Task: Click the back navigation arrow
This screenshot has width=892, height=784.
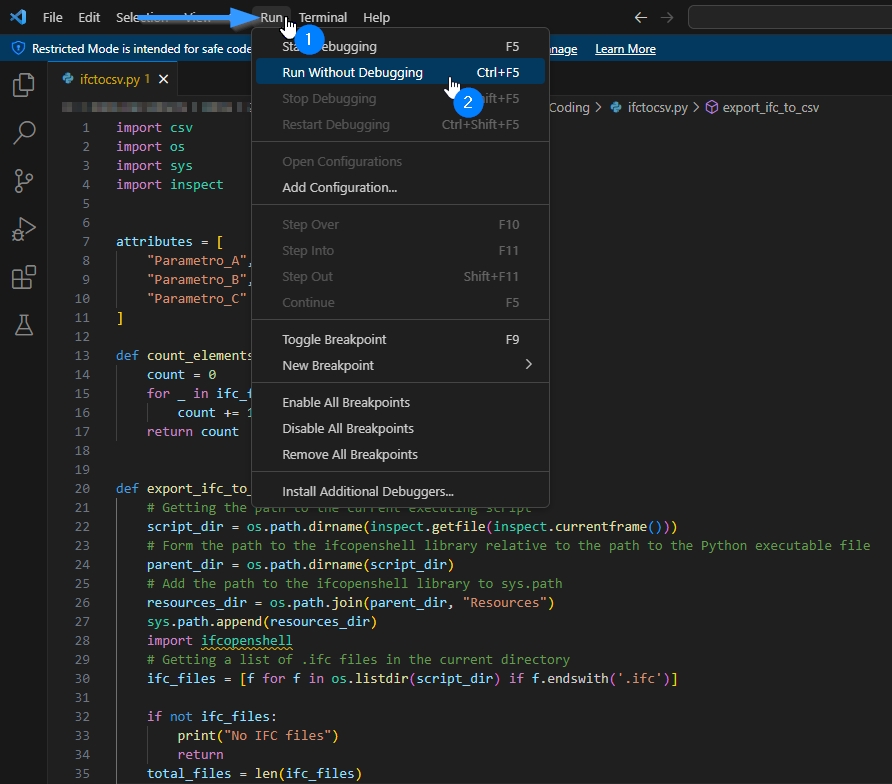Action: (x=641, y=17)
